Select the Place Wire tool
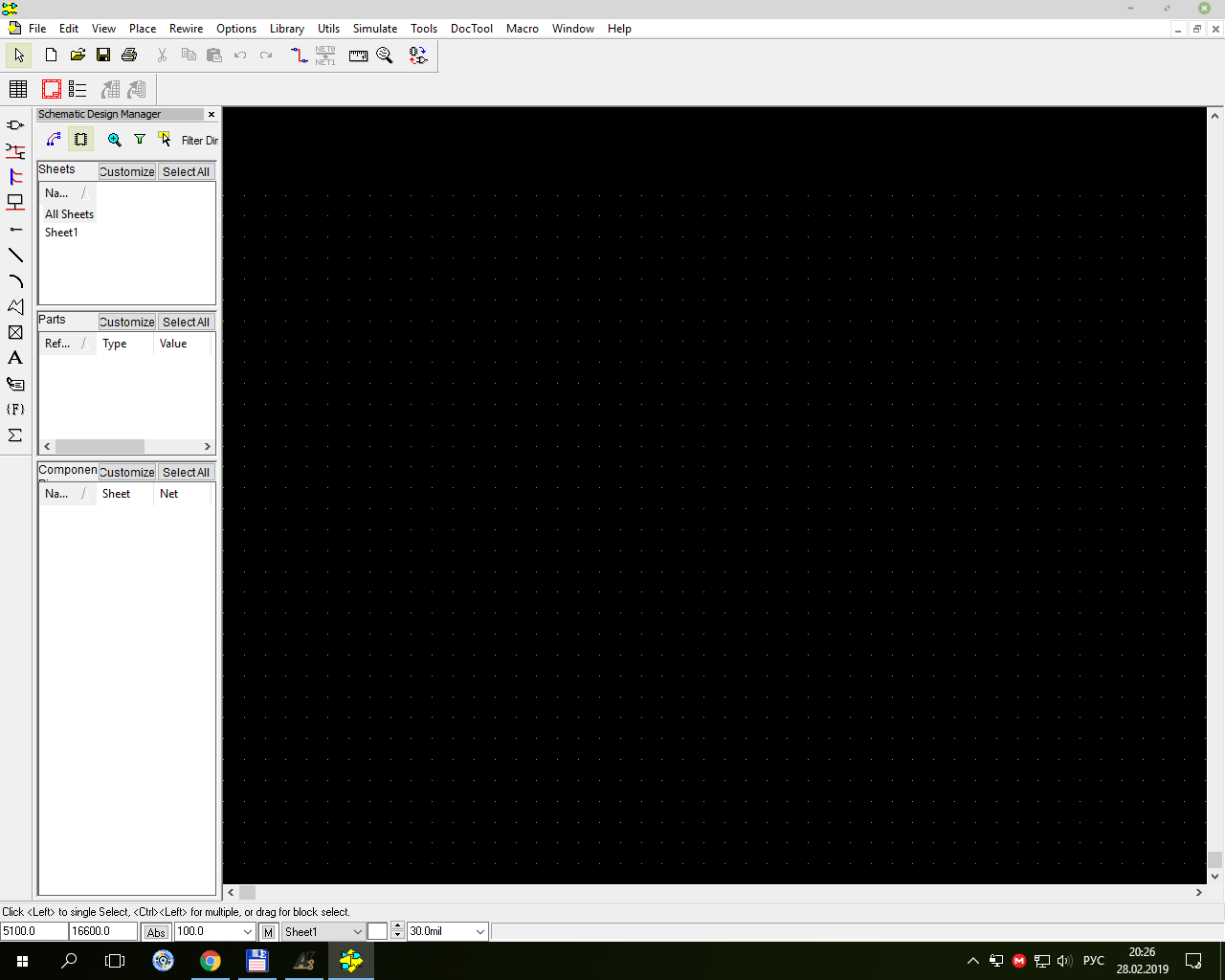This screenshot has width=1225, height=980. [15, 151]
